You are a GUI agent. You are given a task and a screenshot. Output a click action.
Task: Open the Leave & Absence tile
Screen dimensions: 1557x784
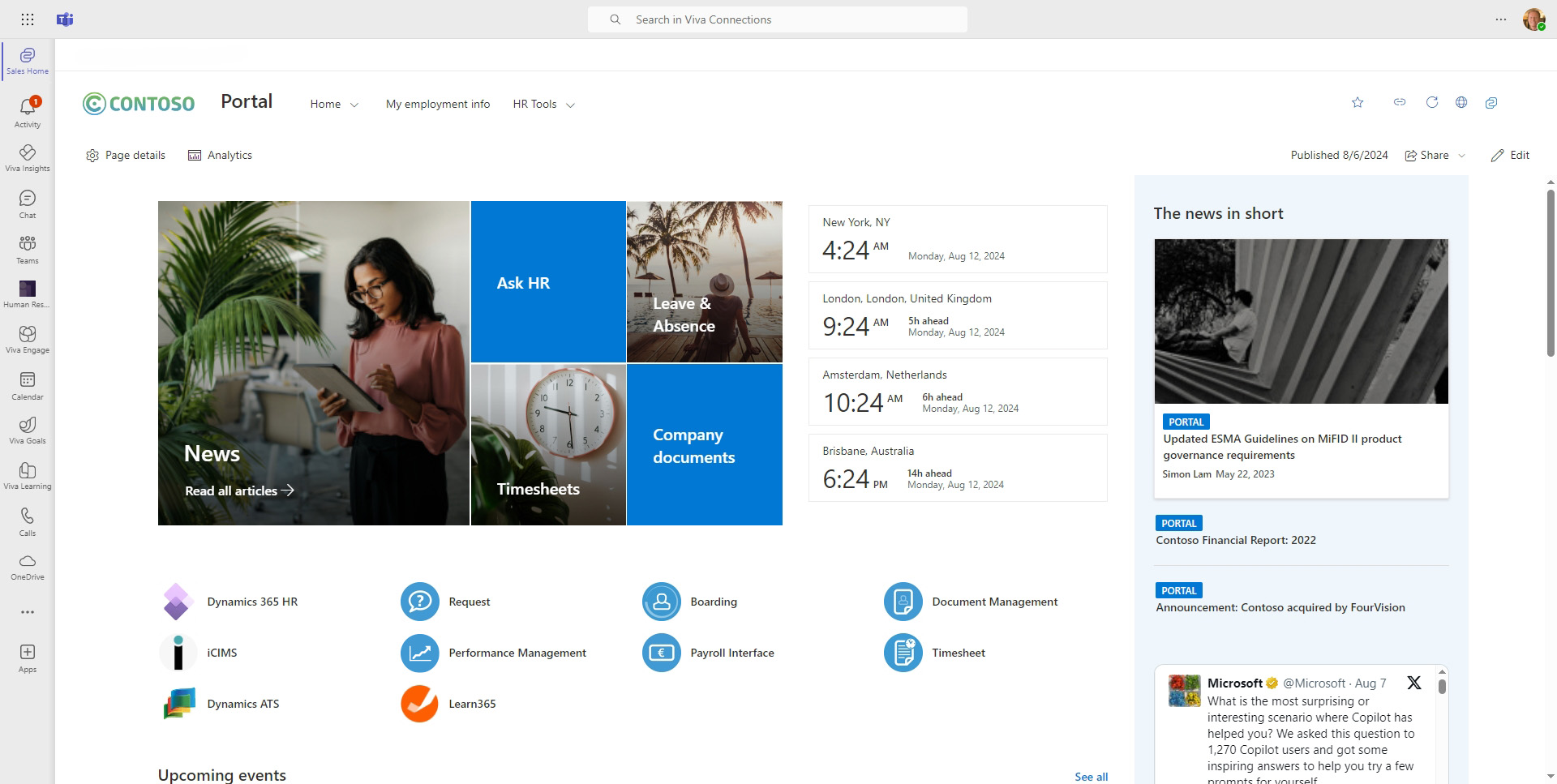click(x=705, y=281)
